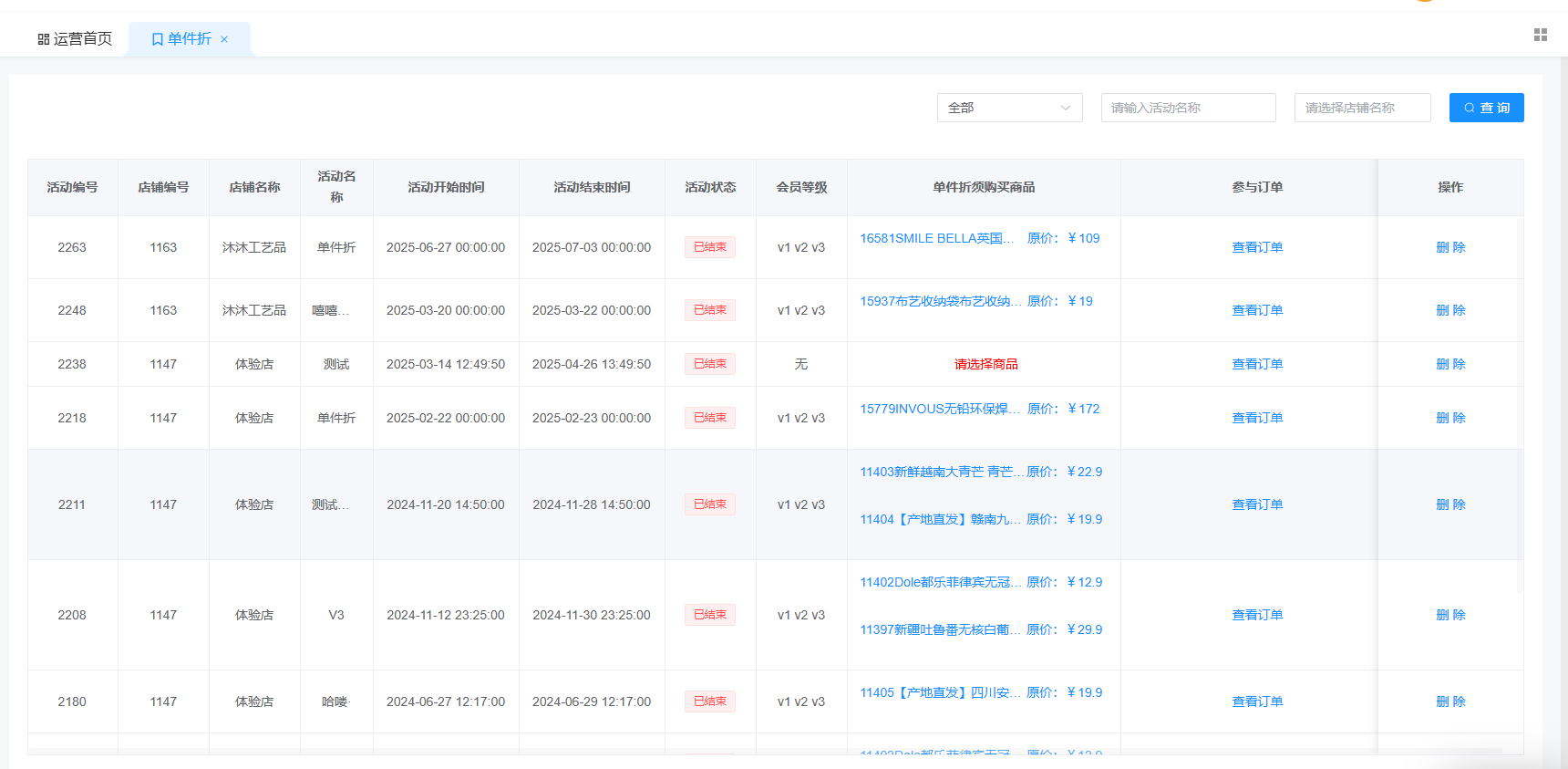Delete activity 2180 via 删除
This screenshot has height=769, width=1568.
[x=1450, y=701]
